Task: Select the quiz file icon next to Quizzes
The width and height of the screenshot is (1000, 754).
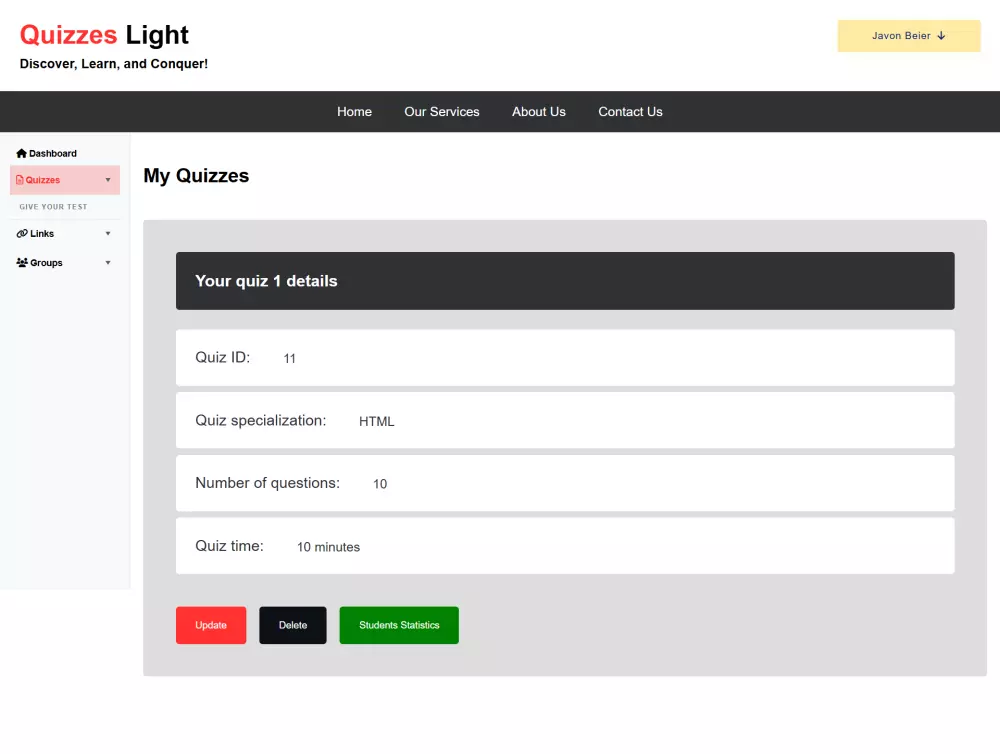Action: [21, 179]
